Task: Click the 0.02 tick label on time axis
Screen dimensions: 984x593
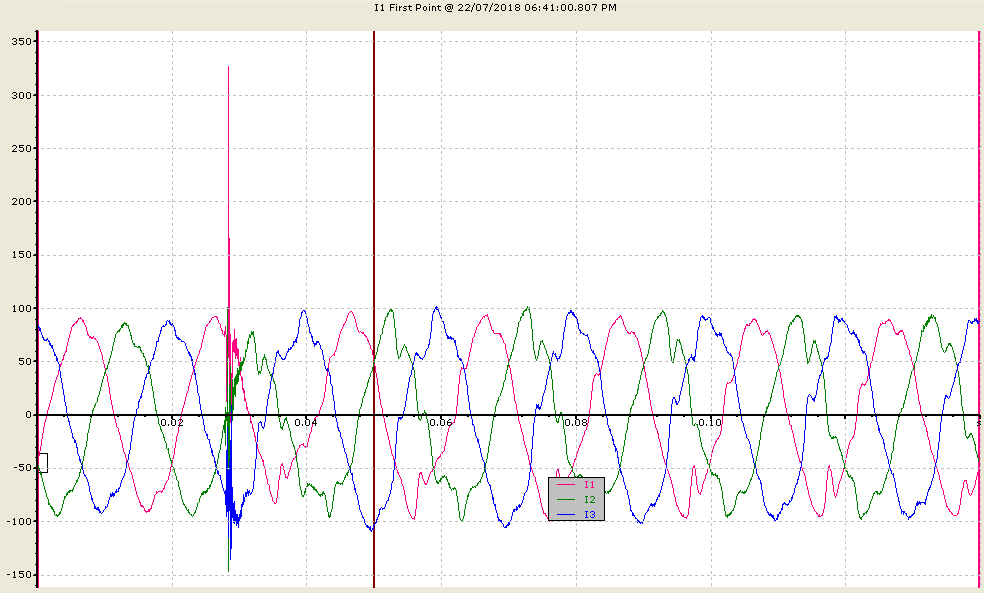Action: coord(171,422)
